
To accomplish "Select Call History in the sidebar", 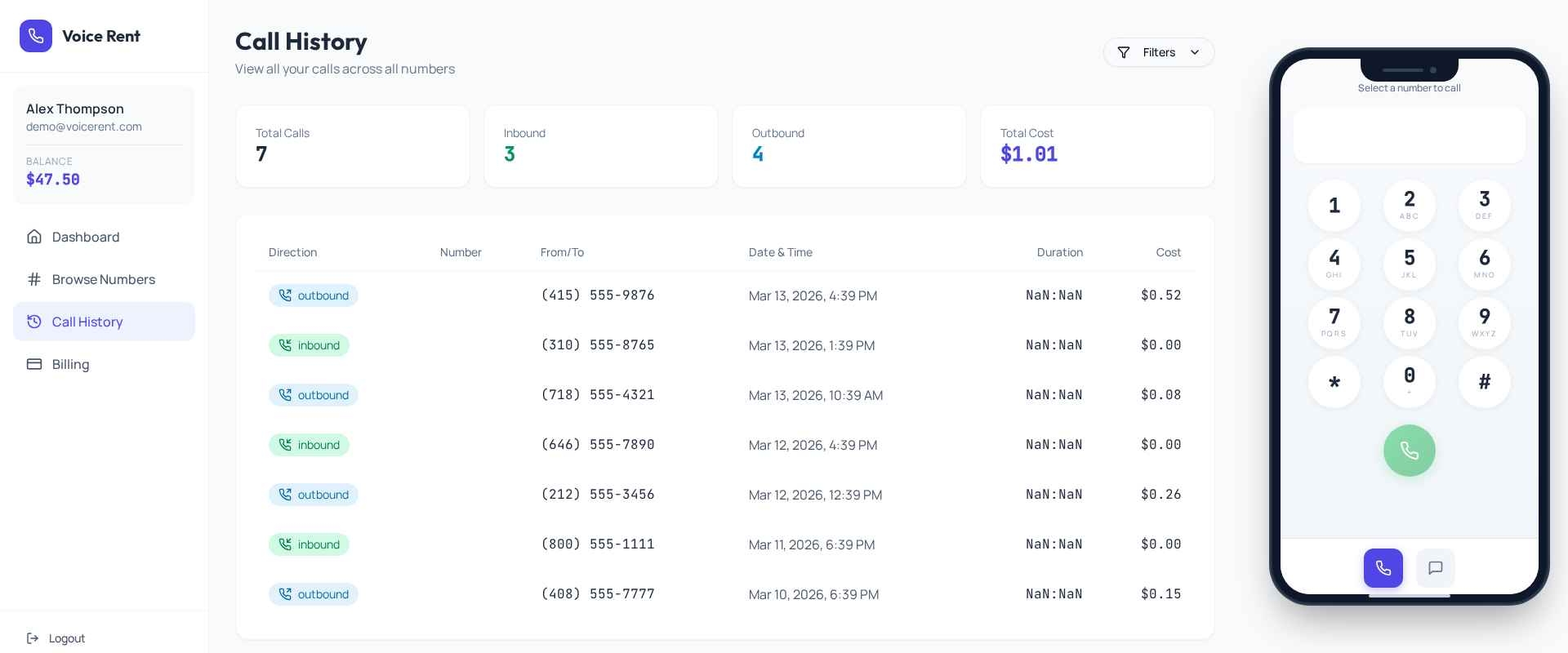I will pyautogui.click(x=87, y=322).
